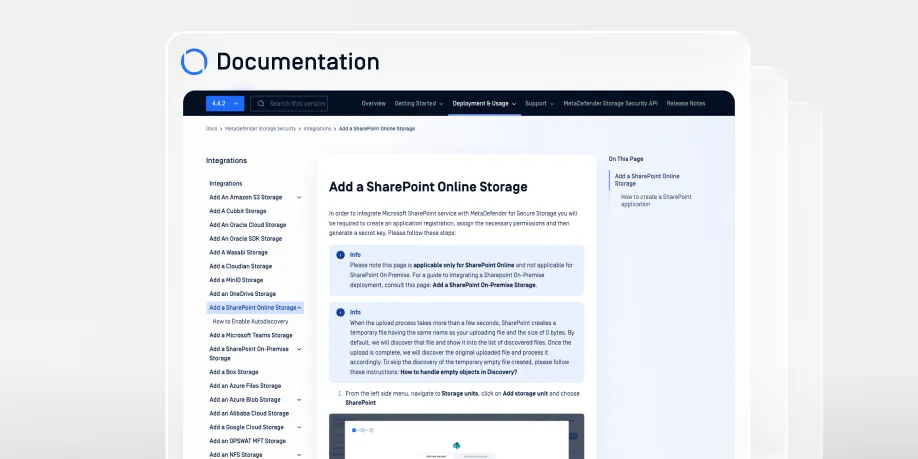Expand the Support menu

539,104
